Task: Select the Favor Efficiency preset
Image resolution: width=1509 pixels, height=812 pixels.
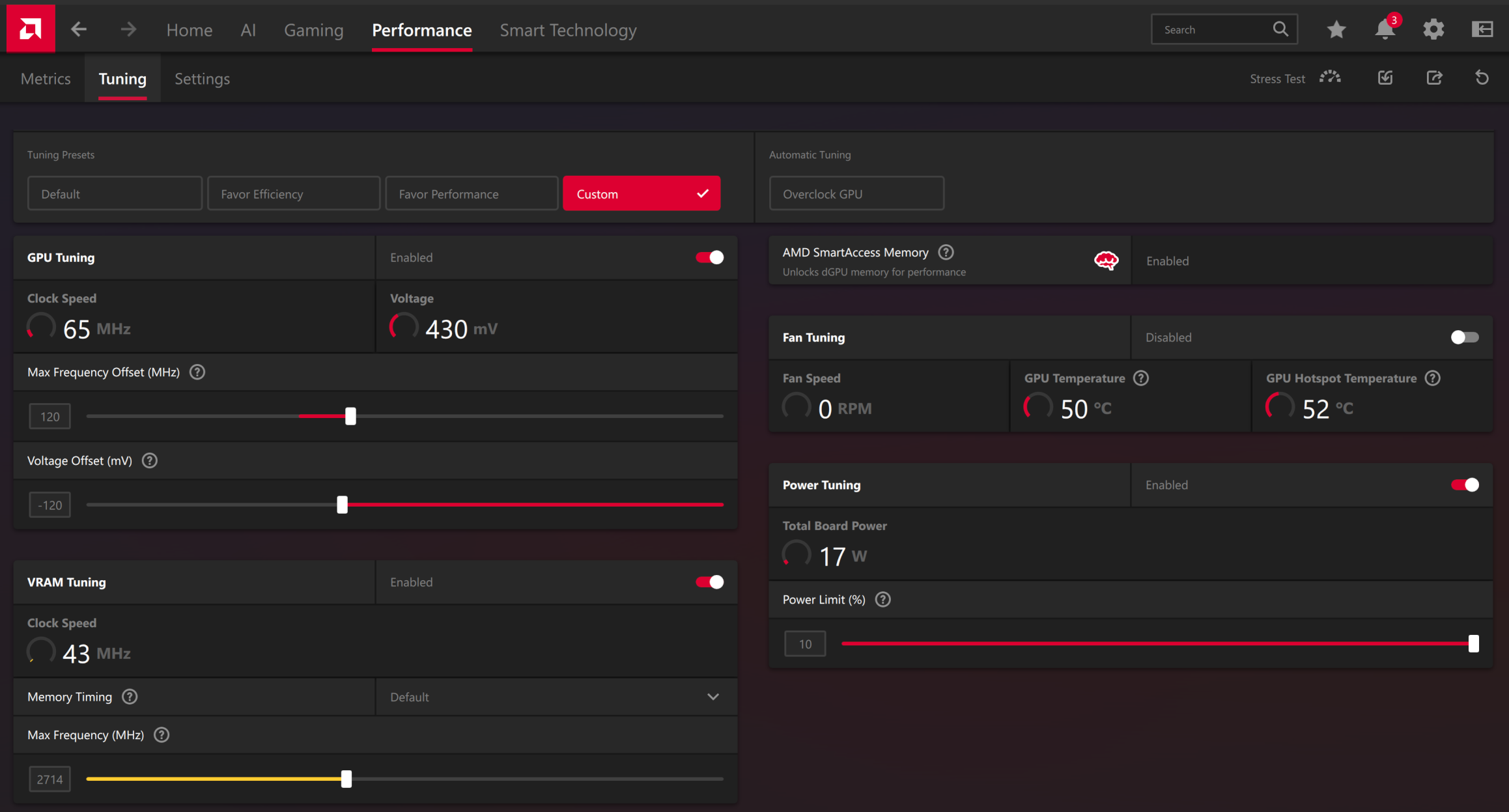Action: coord(294,193)
